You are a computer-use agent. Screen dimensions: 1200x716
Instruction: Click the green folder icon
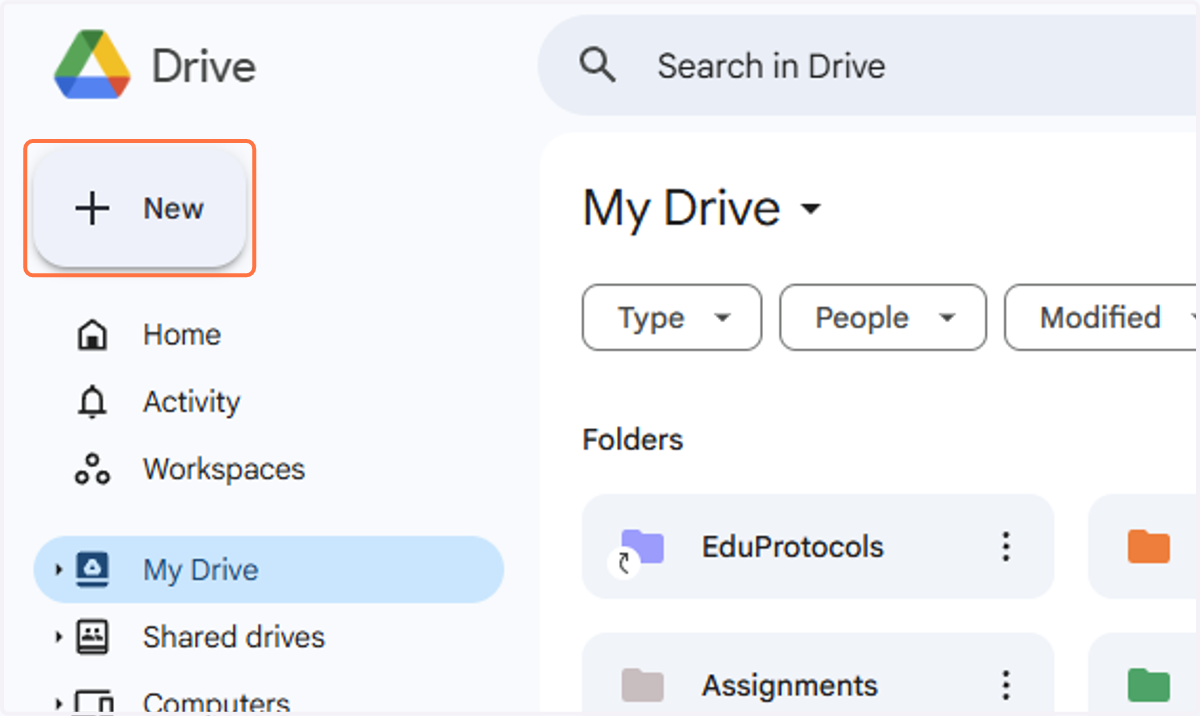pos(1149,685)
